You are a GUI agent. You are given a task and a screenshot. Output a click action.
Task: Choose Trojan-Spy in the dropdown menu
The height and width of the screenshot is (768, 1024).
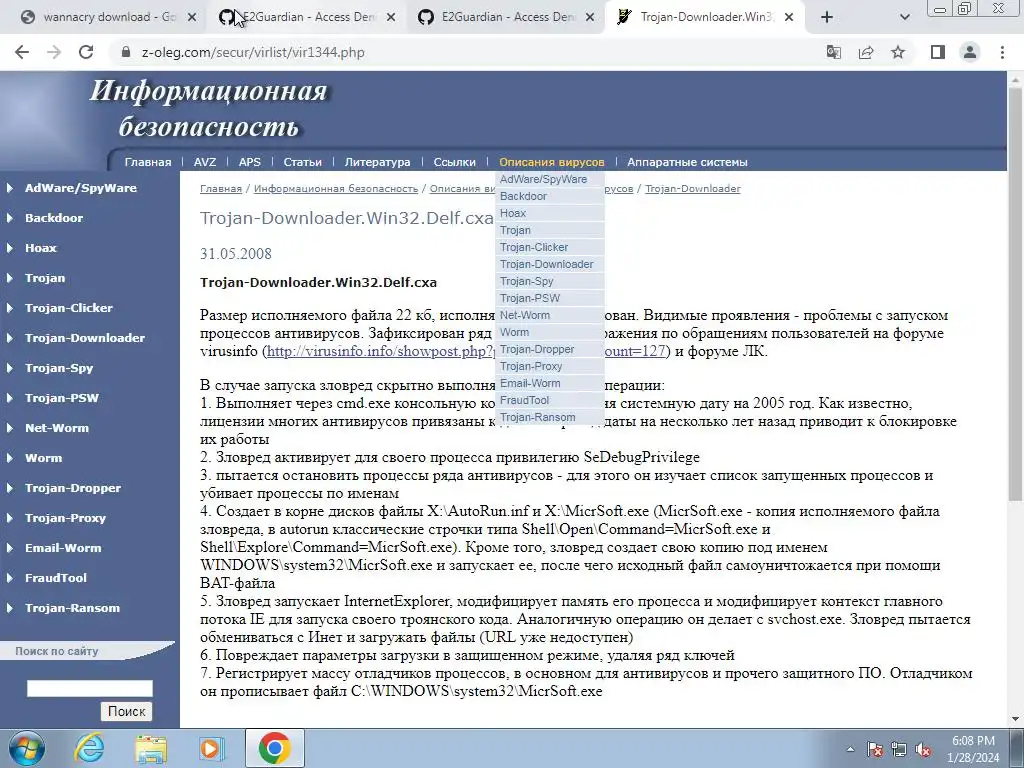550,281
